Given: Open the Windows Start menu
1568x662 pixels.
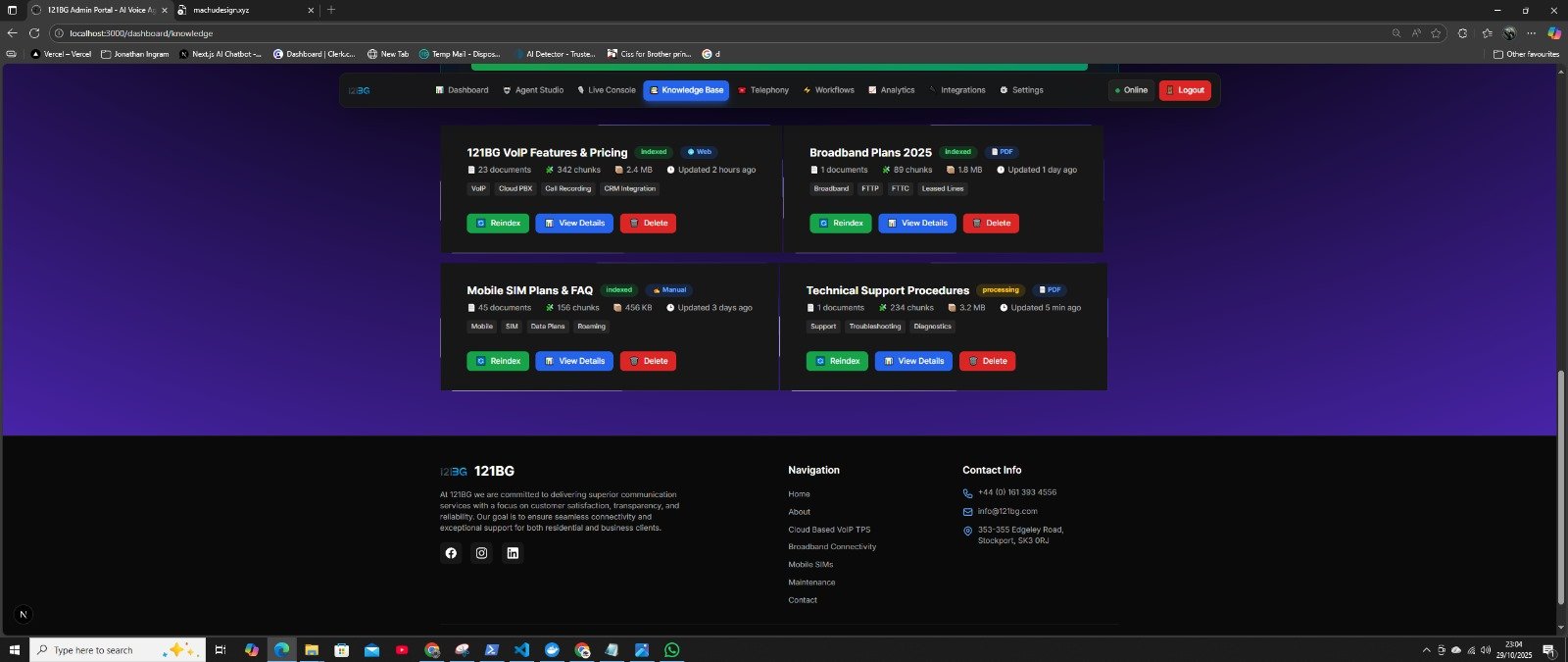Looking at the screenshot, I should 14,650.
